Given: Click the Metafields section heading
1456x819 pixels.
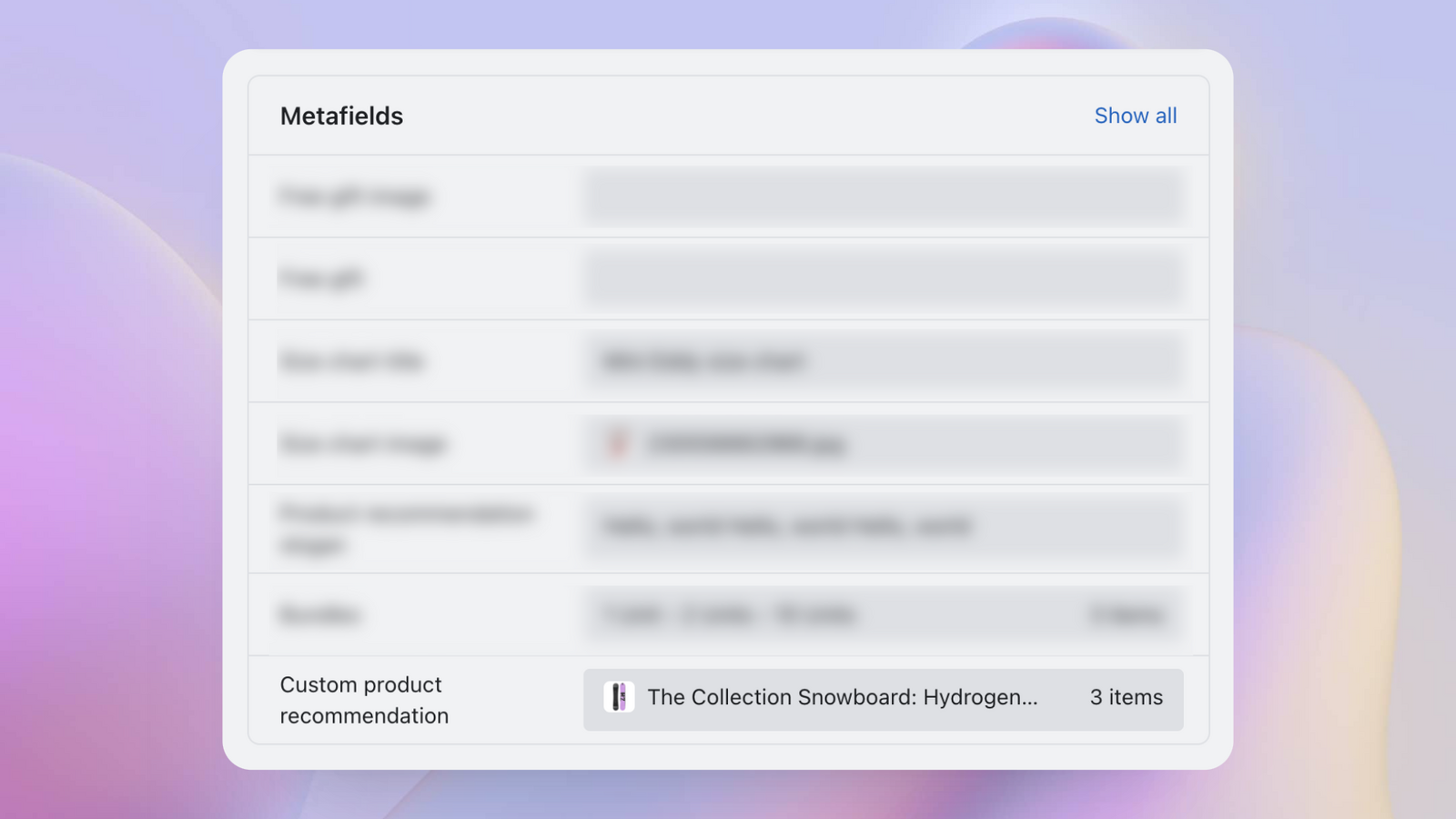Looking at the screenshot, I should [341, 116].
